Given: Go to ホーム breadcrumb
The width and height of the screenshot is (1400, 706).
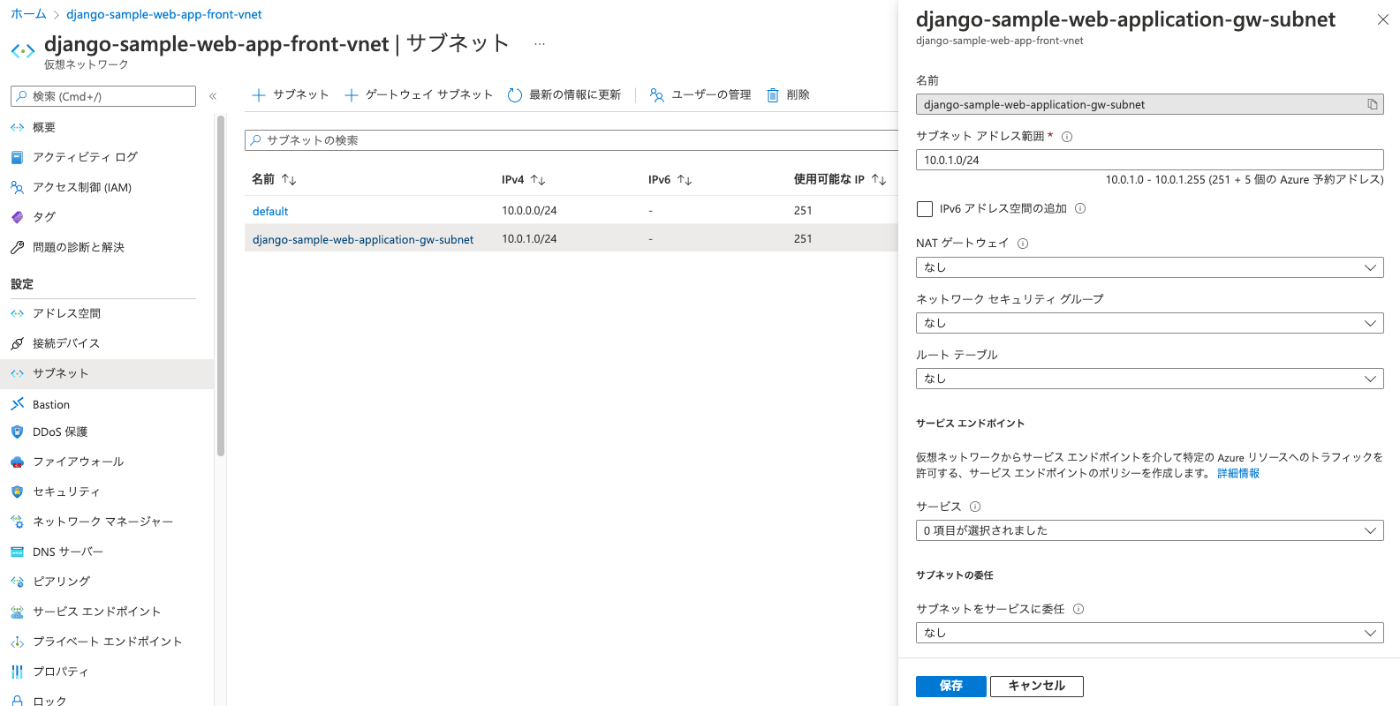Looking at the screenshot, I should coord(29,15).
